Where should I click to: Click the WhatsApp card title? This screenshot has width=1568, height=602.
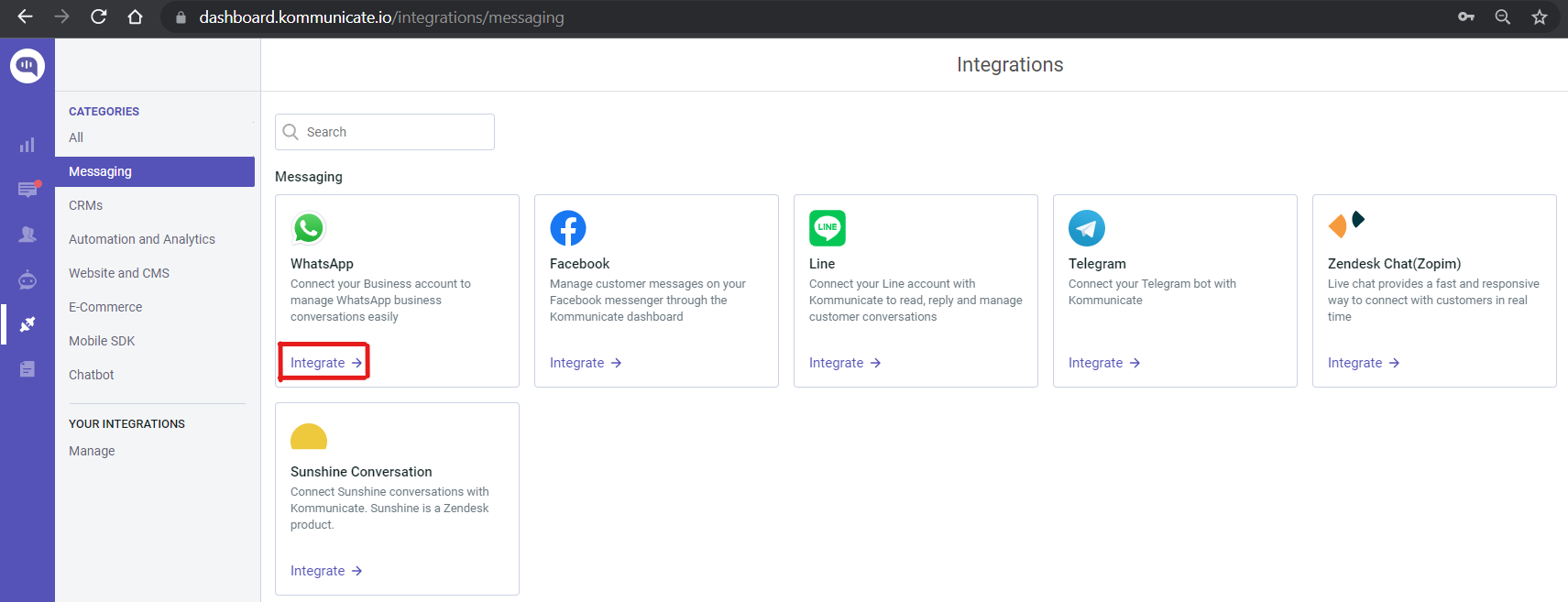[322, 264]
